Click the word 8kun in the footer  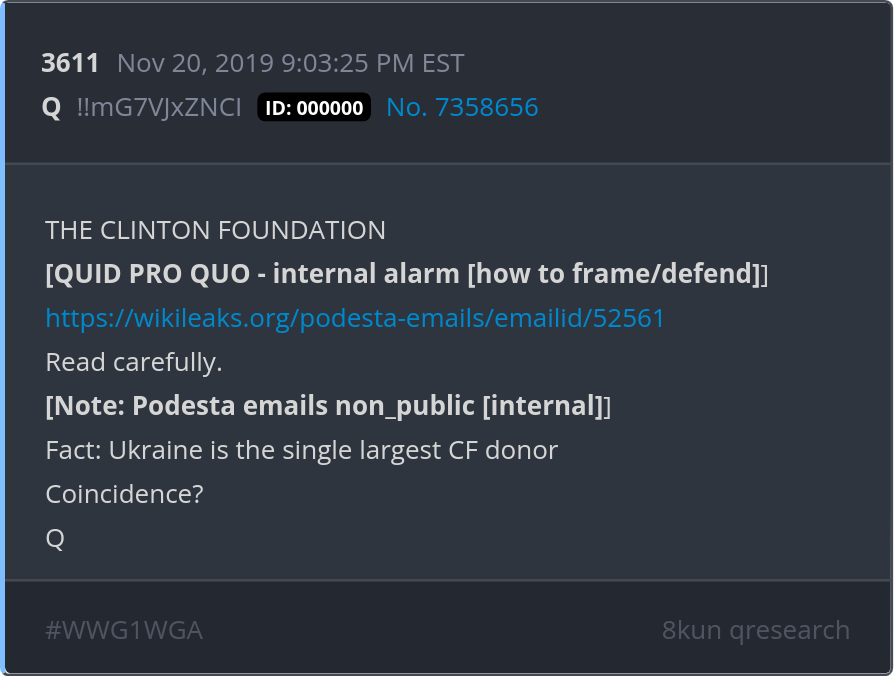(x=691, y=630)
